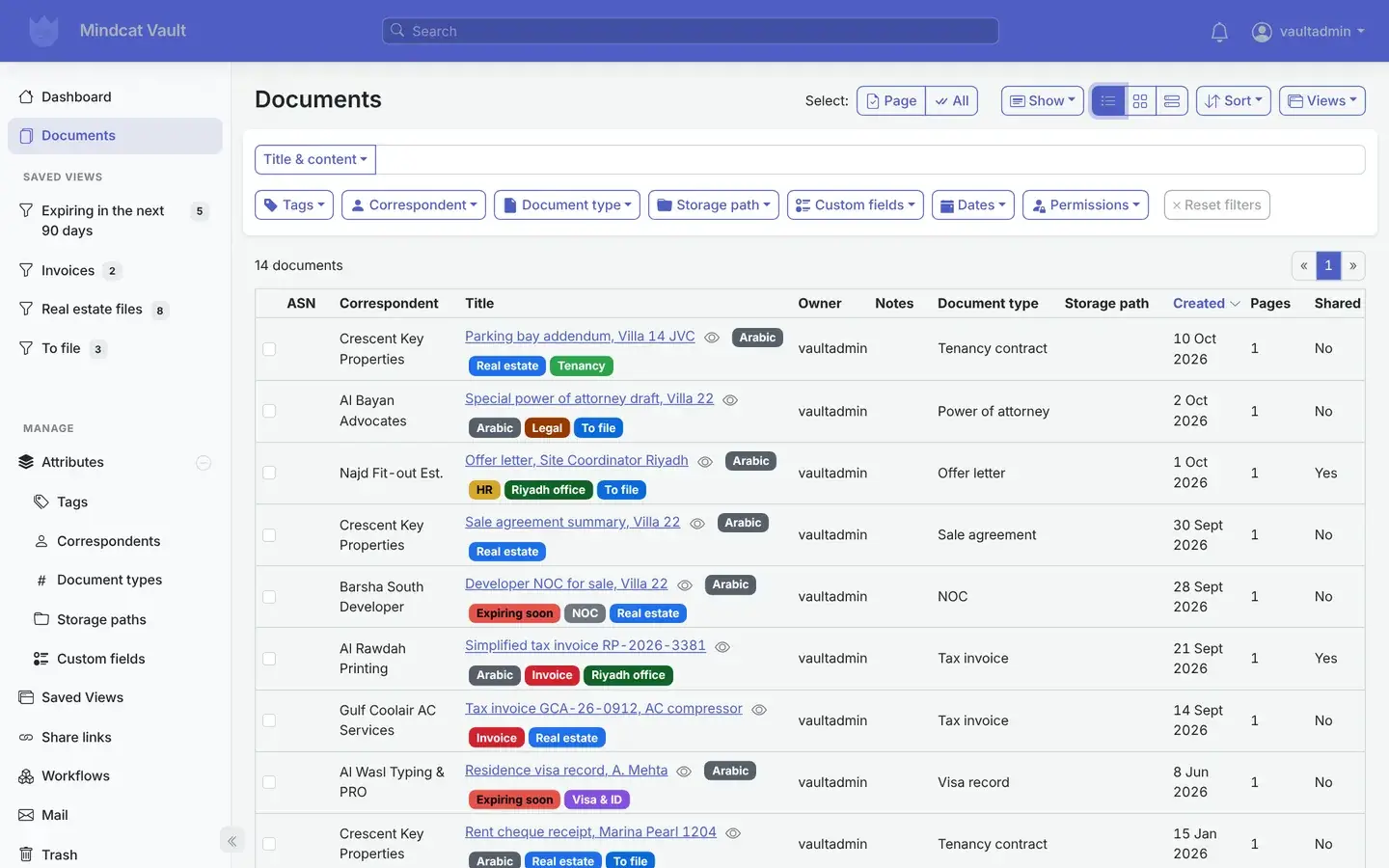Open the Permissions filter dropdown
1389x868 pixels.
(1085, 204)
